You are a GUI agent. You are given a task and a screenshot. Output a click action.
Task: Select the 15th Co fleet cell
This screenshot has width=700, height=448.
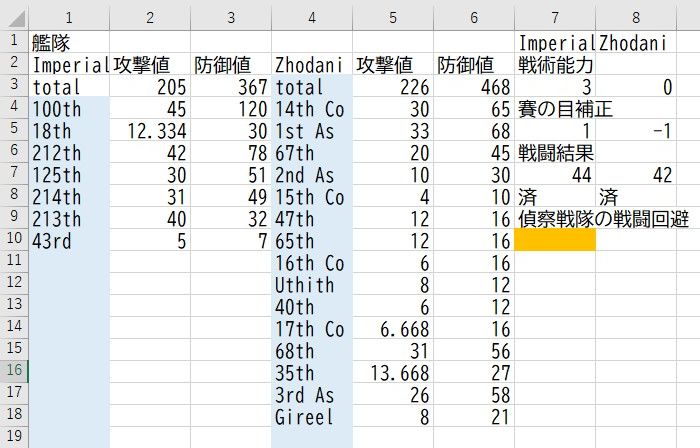coord(312,196)
